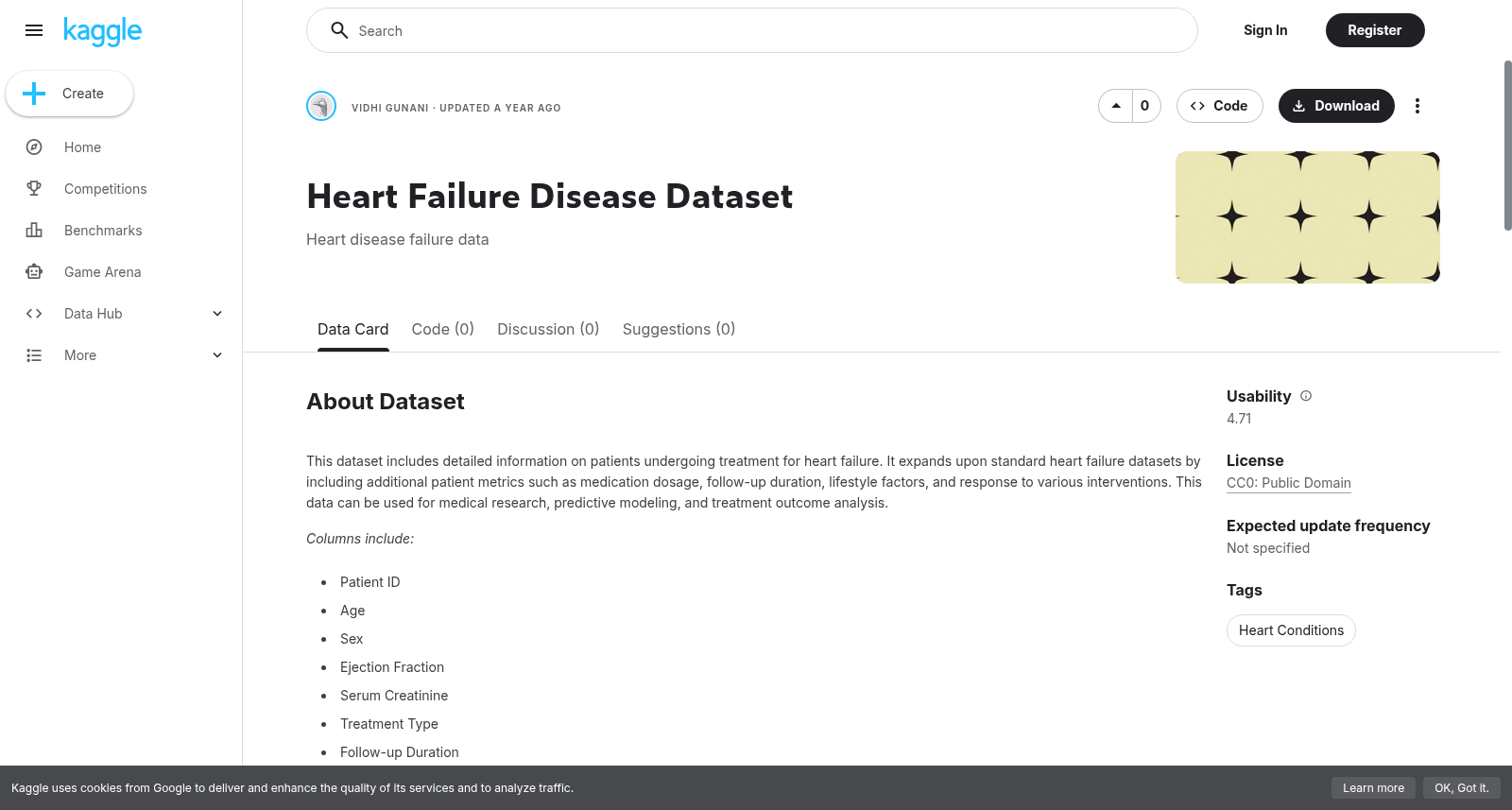
Task: Click the Usability info icon
Action: (1306, 396)
